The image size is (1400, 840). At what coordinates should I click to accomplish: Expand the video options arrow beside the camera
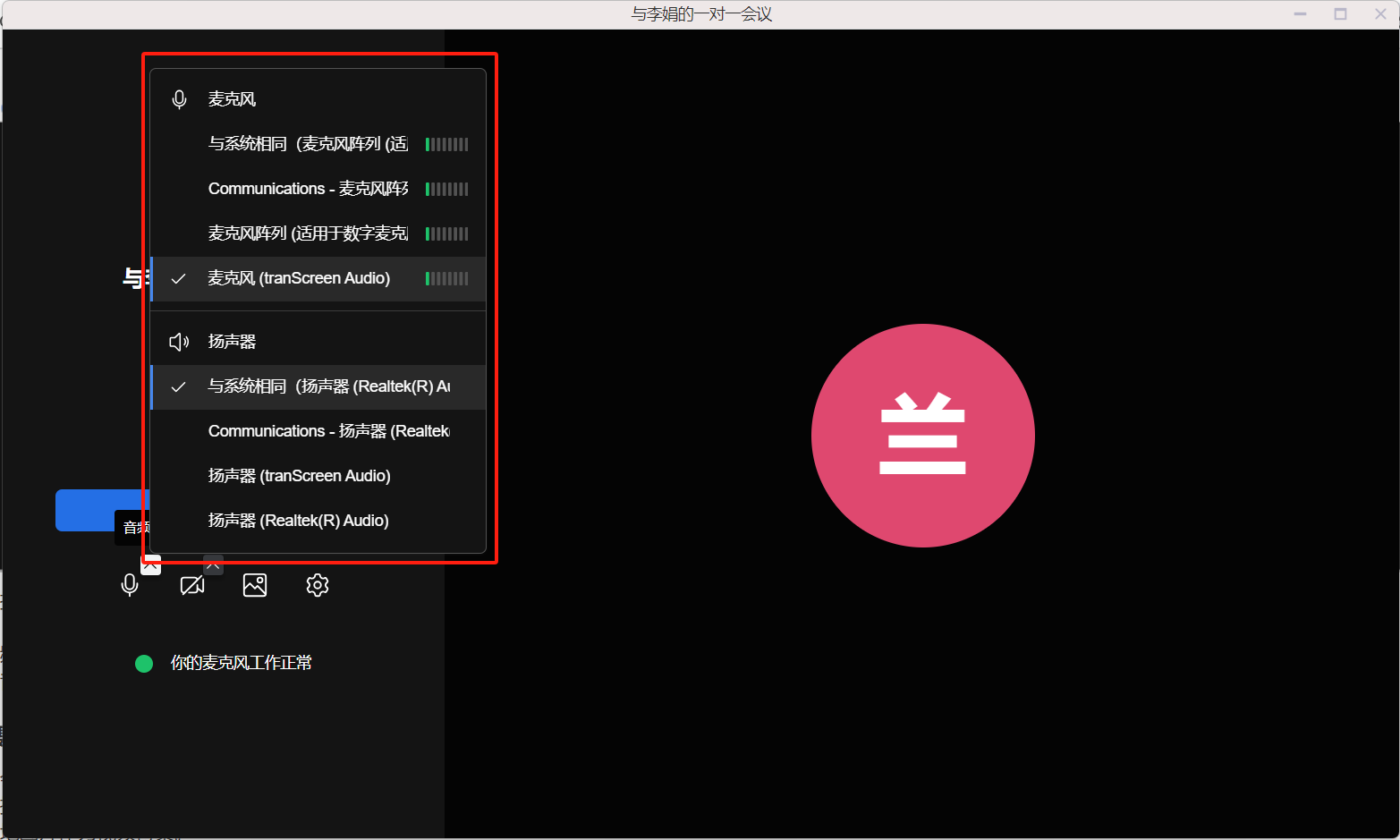(x=213, y=564)
